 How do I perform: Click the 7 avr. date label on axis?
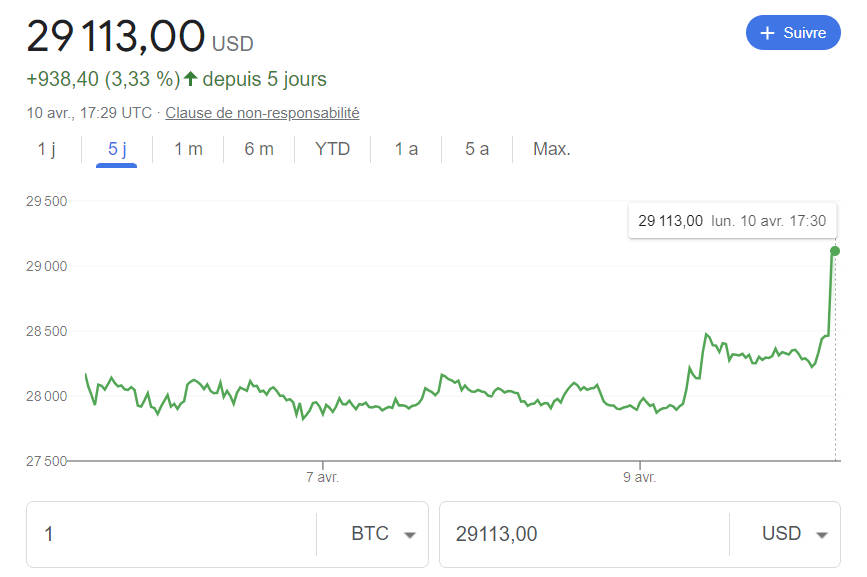click(x=322, y=477)
